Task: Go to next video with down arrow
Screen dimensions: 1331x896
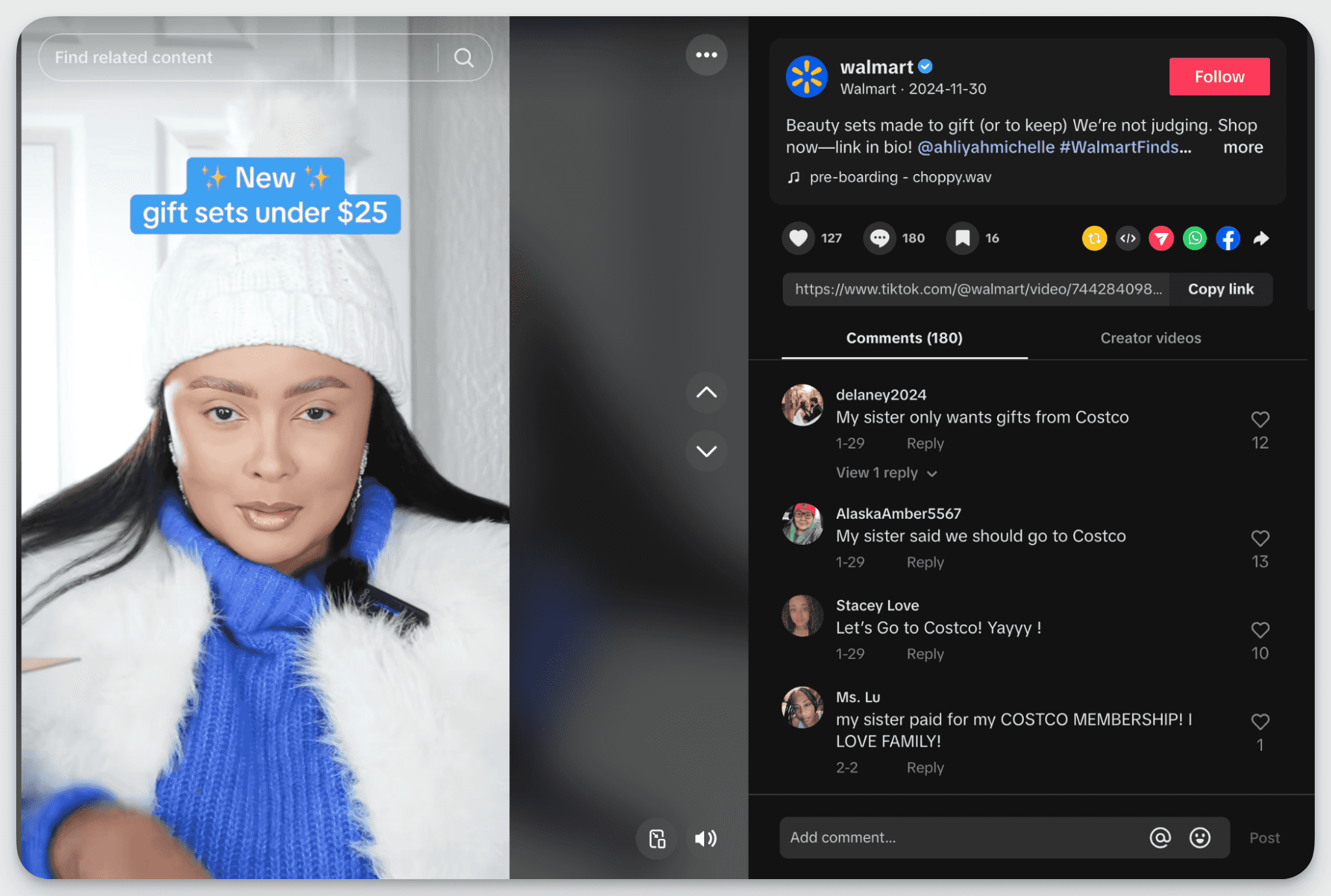Action: point(706,451)
